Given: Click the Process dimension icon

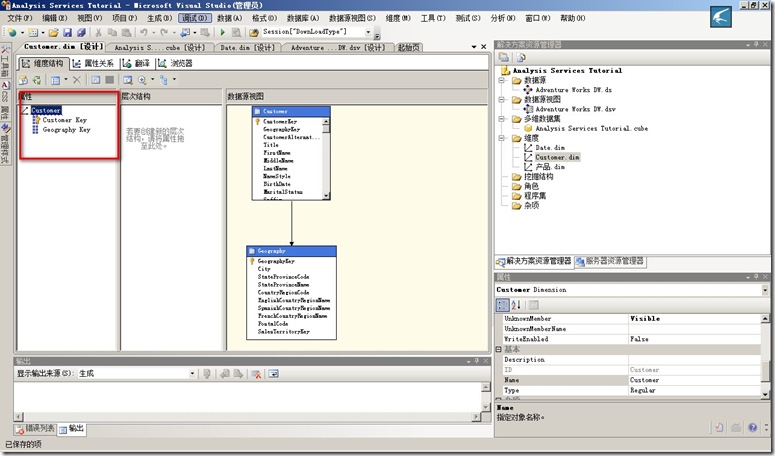Looking at the screenshot, I should [x=37, y=80].
